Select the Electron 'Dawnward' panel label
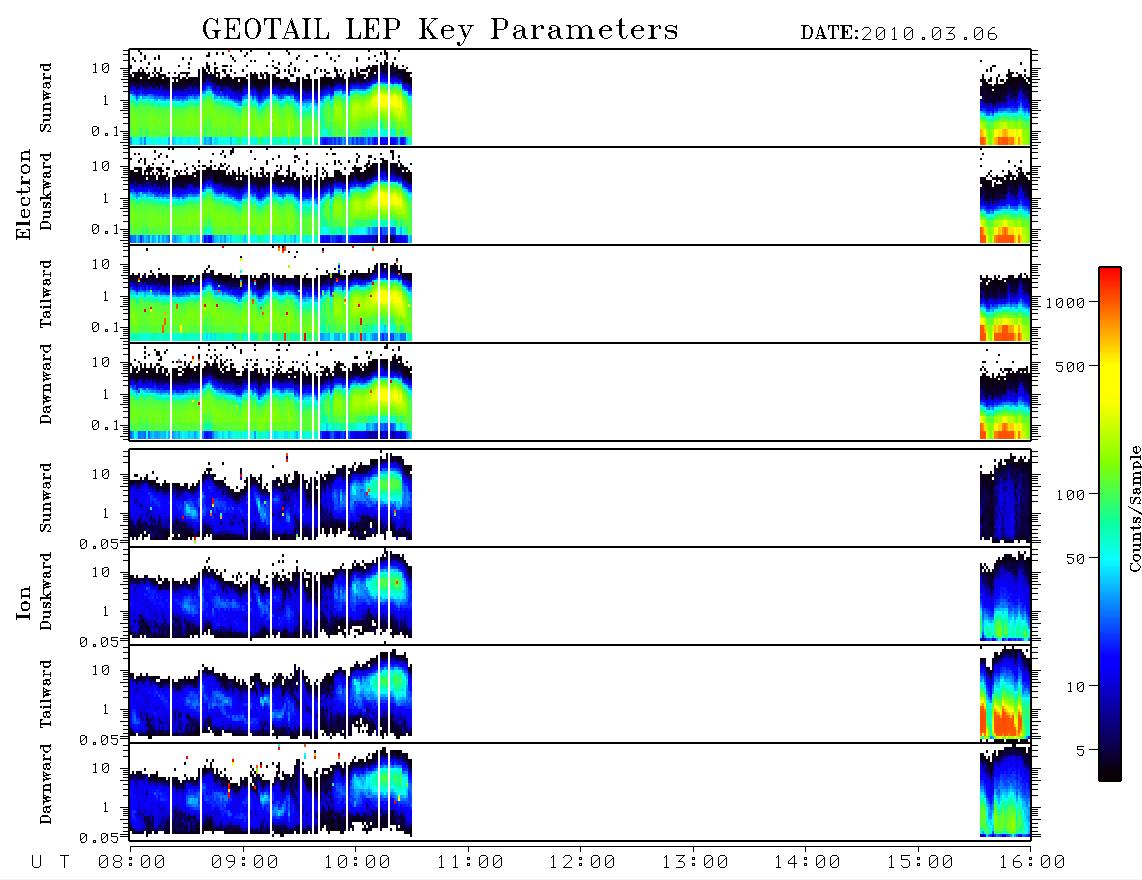Viewport: 1142px width, 880px height. 46,384
